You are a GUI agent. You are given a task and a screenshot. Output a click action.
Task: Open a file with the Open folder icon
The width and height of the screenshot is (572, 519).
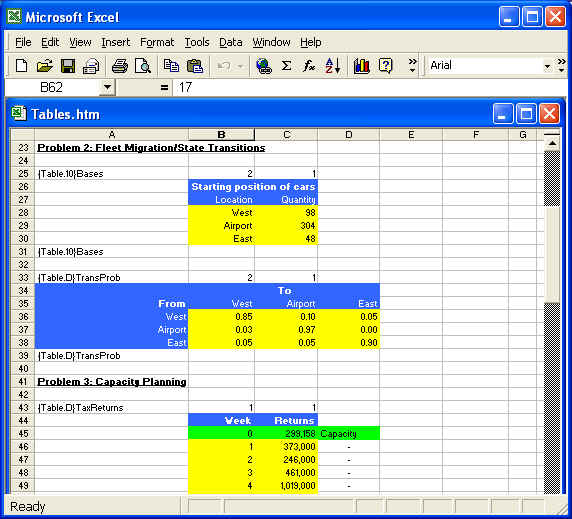tap(45, 66)
